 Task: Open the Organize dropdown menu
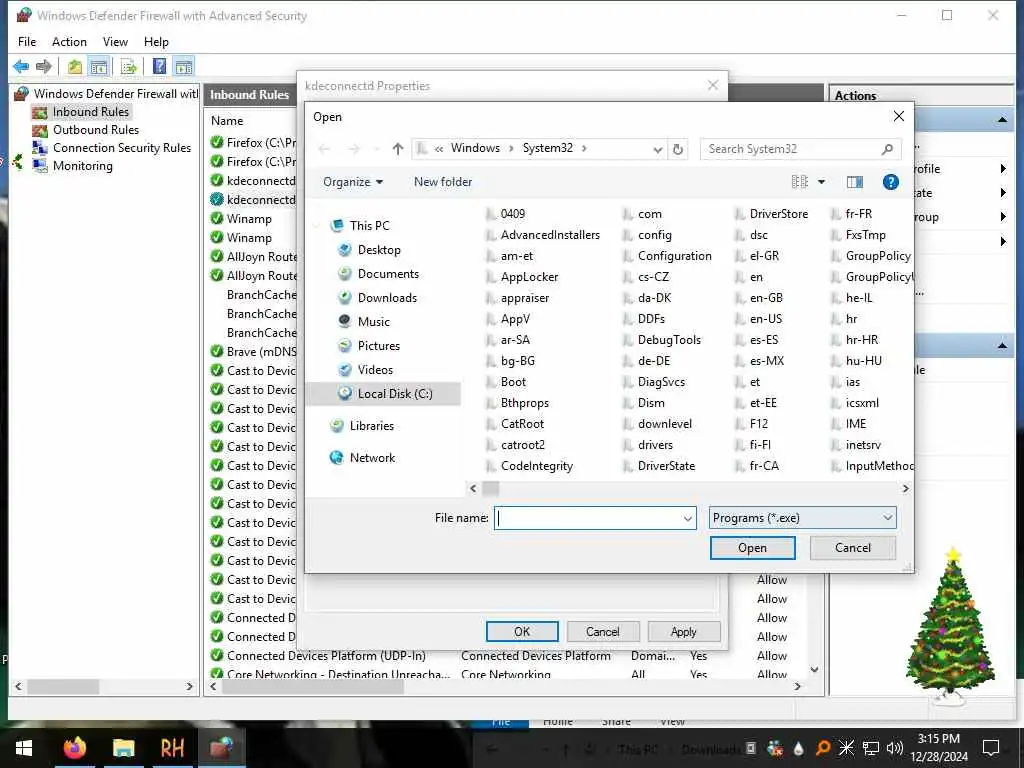(353, 182)
